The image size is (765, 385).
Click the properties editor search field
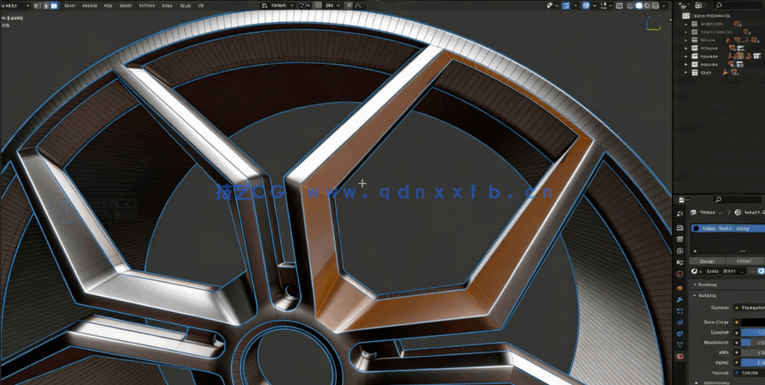click(737, 200)
